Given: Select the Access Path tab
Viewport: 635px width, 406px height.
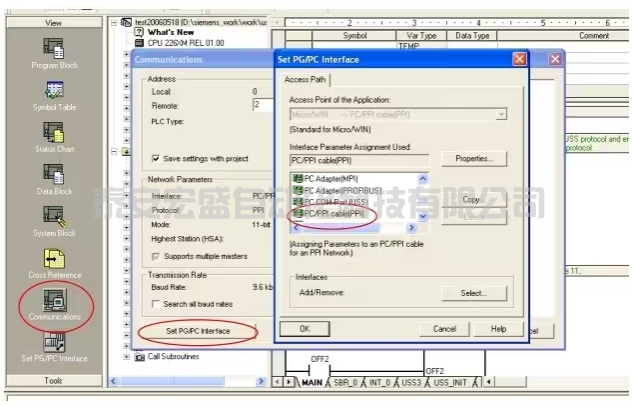Looking at the screenshot, I should click(x=305, y=79).
